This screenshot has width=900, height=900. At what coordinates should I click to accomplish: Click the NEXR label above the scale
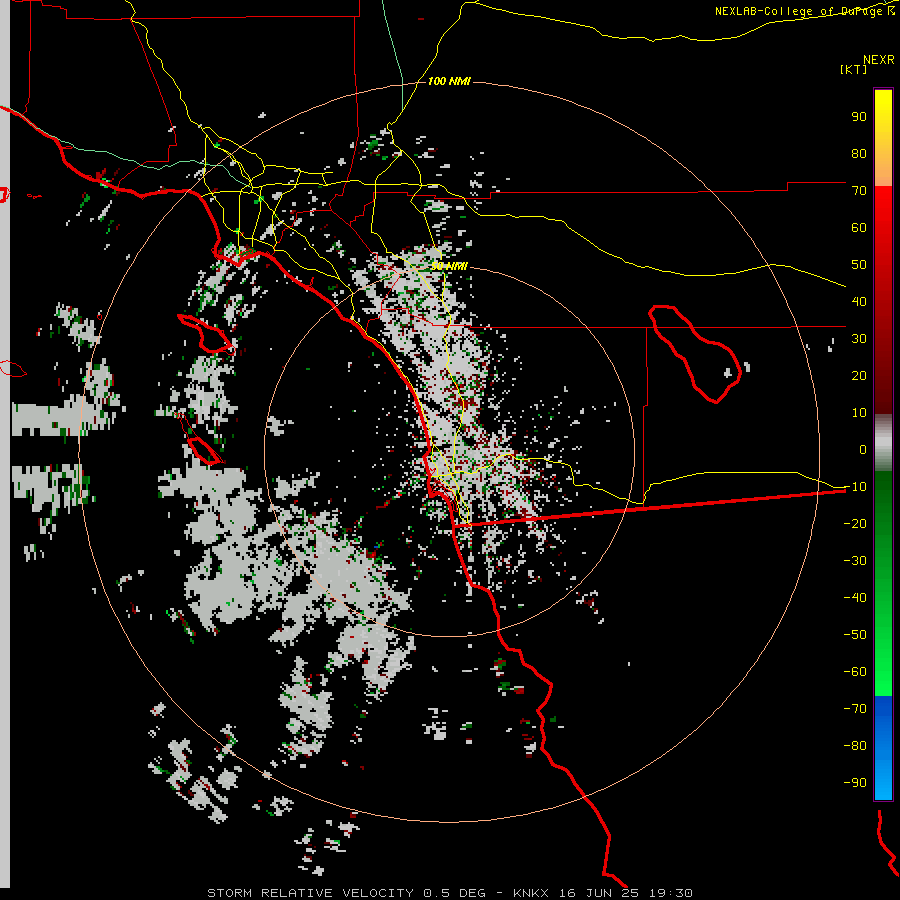click(x=879, y=59)
